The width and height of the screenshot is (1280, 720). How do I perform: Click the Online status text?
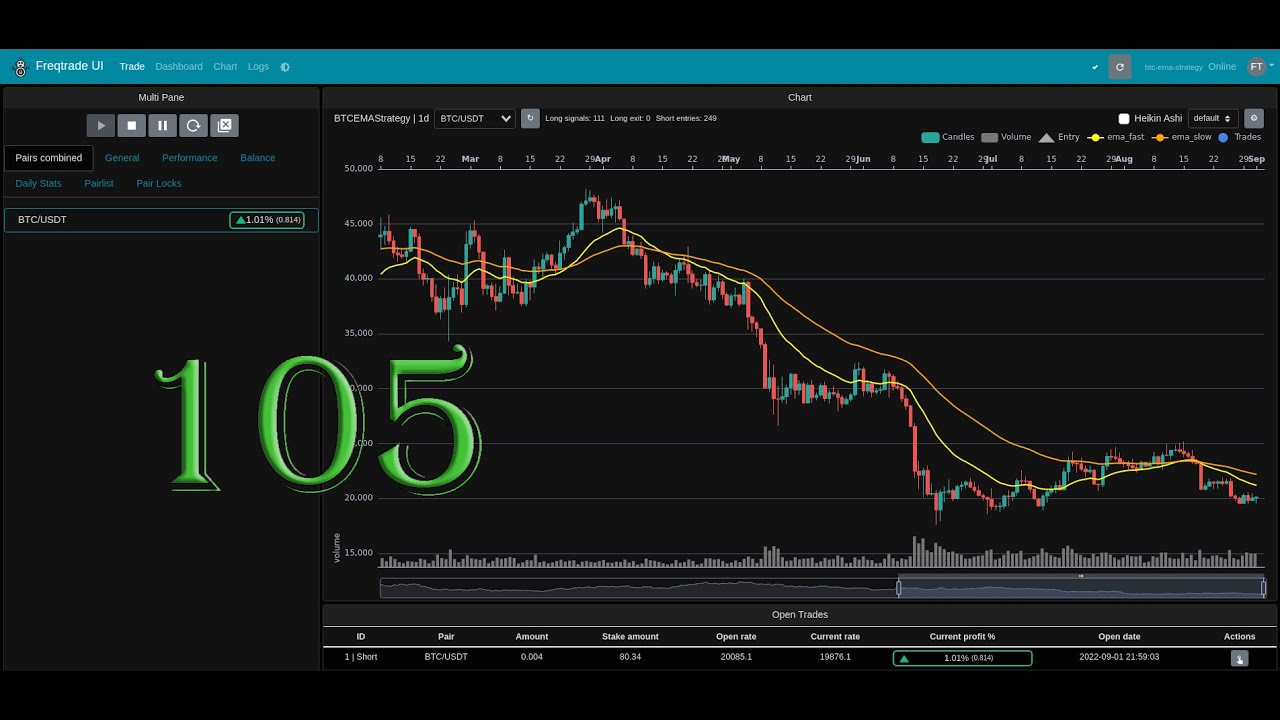(1222, 67)
